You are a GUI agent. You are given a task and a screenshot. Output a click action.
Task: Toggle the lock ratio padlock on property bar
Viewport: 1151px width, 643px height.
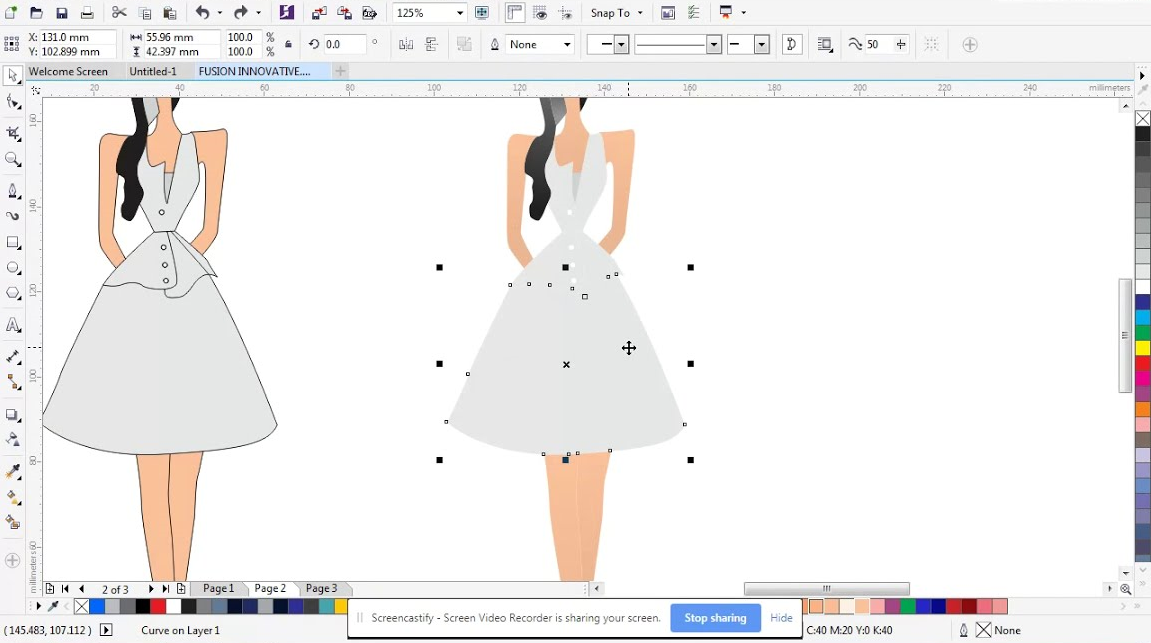287,44
